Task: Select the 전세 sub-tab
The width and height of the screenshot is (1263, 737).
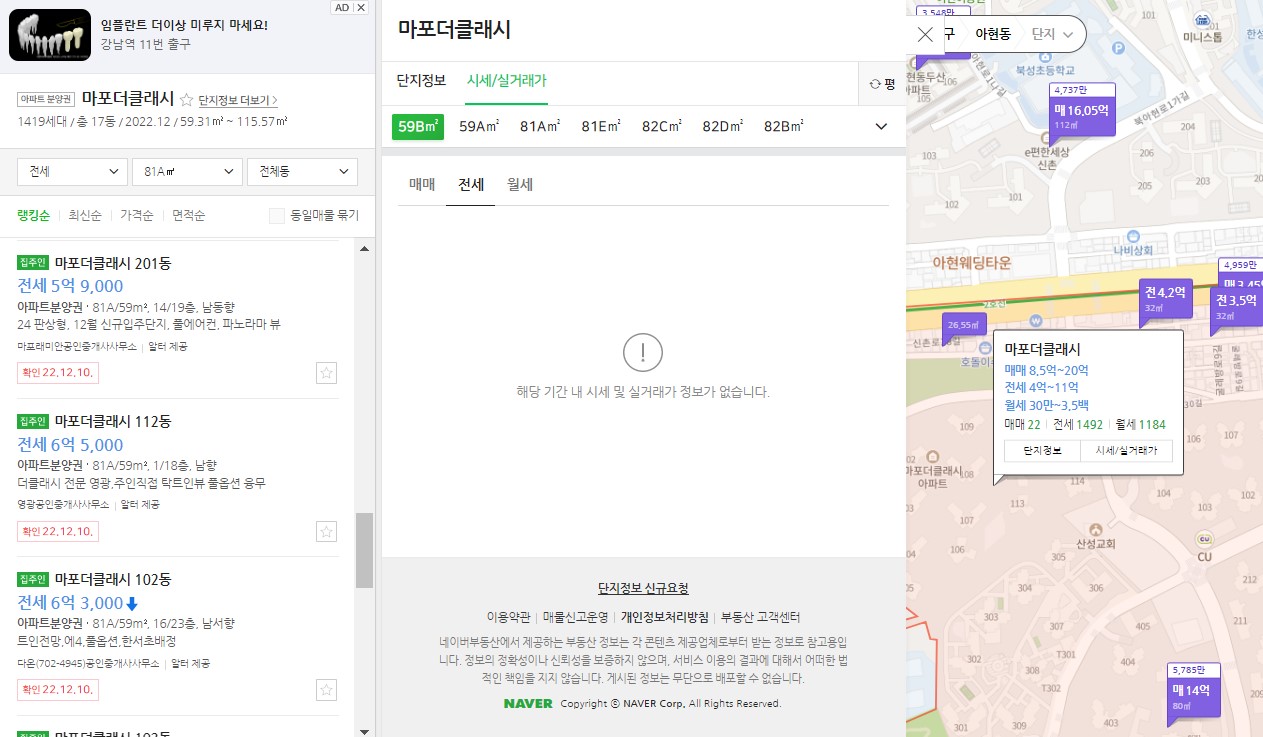Action: (471, 184)
